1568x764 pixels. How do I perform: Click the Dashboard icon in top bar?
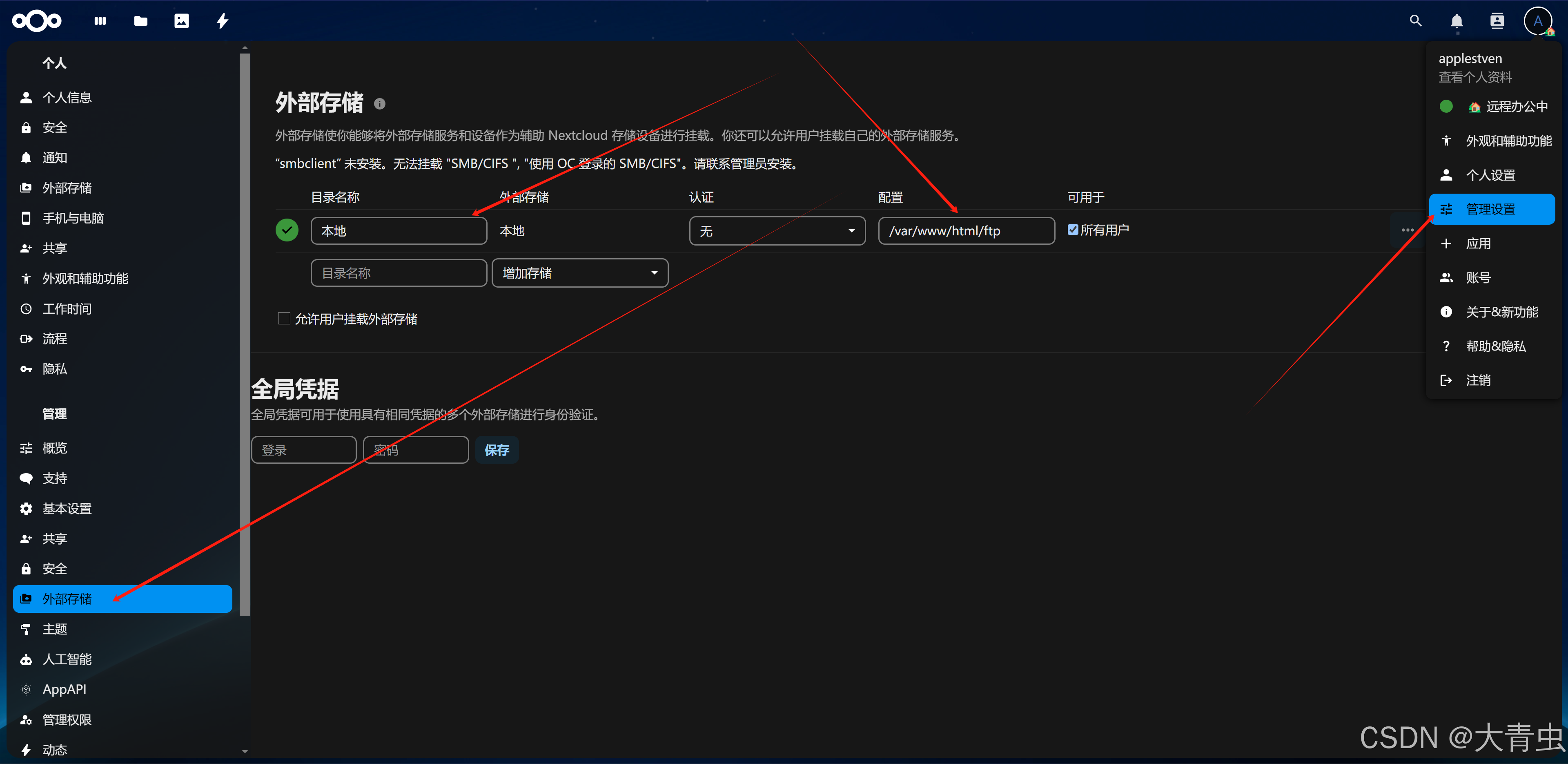100,21
